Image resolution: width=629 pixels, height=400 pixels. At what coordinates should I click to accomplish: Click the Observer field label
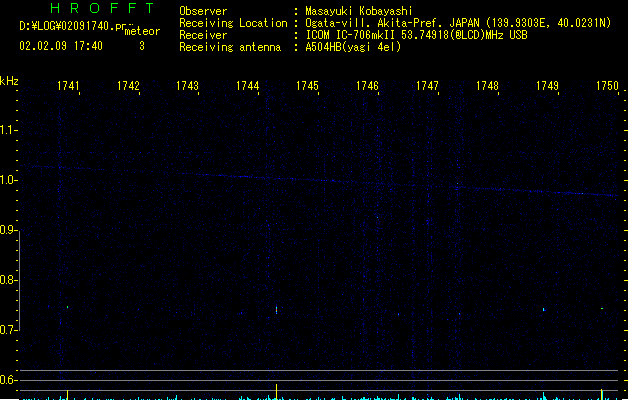coord(203,11)
